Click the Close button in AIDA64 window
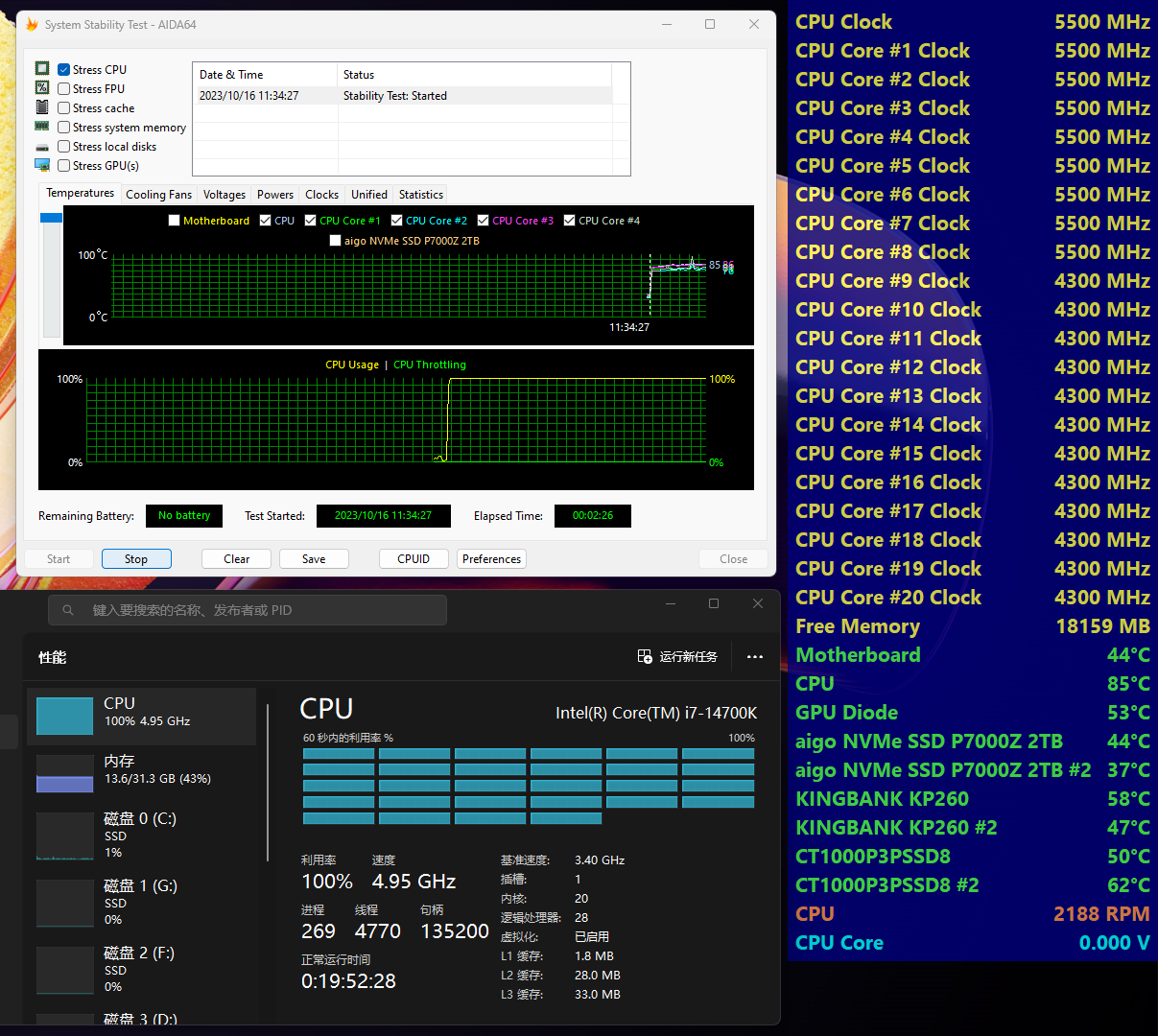 733,559
